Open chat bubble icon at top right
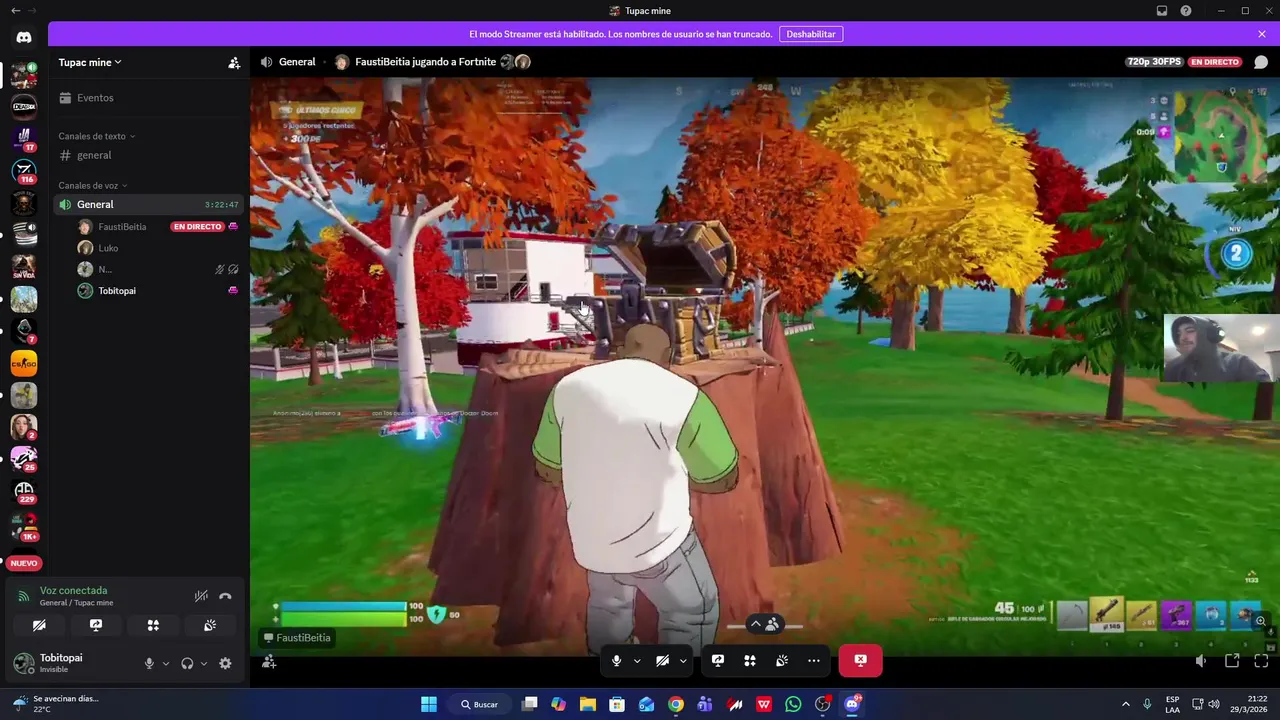Viewport: 1280px width, 720px height. click(x=1261, y=62)
